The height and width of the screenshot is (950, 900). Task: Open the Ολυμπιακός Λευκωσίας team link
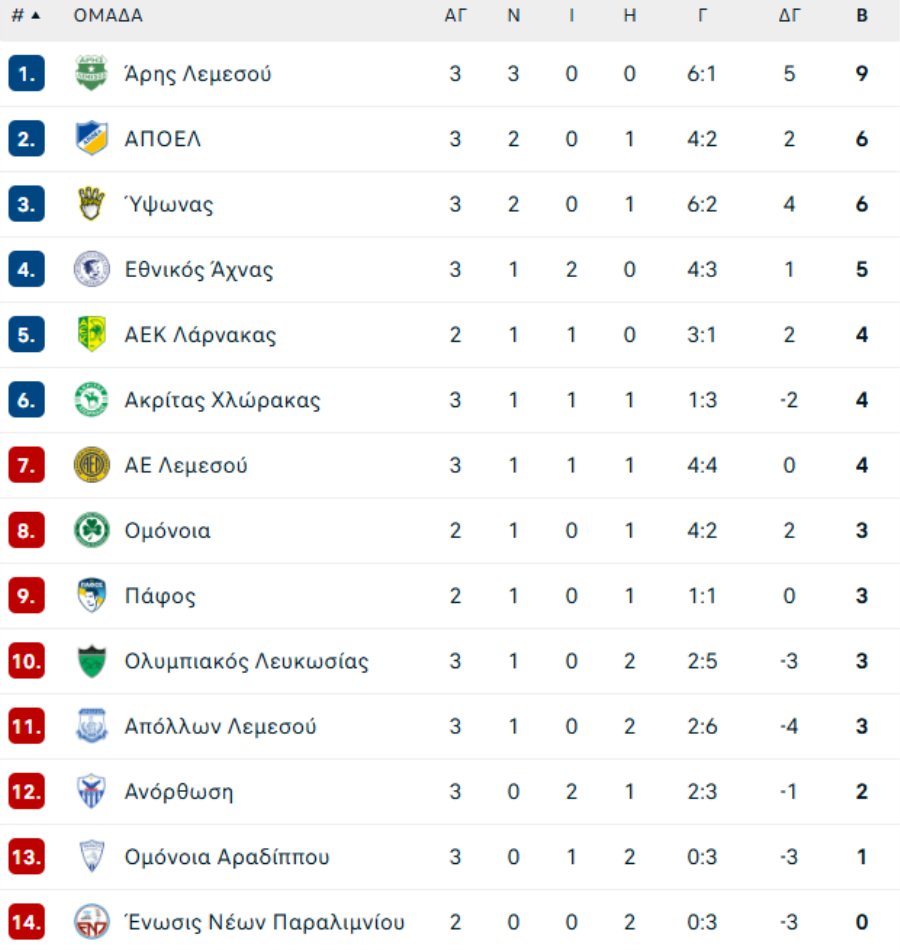(x=246, y=661)
